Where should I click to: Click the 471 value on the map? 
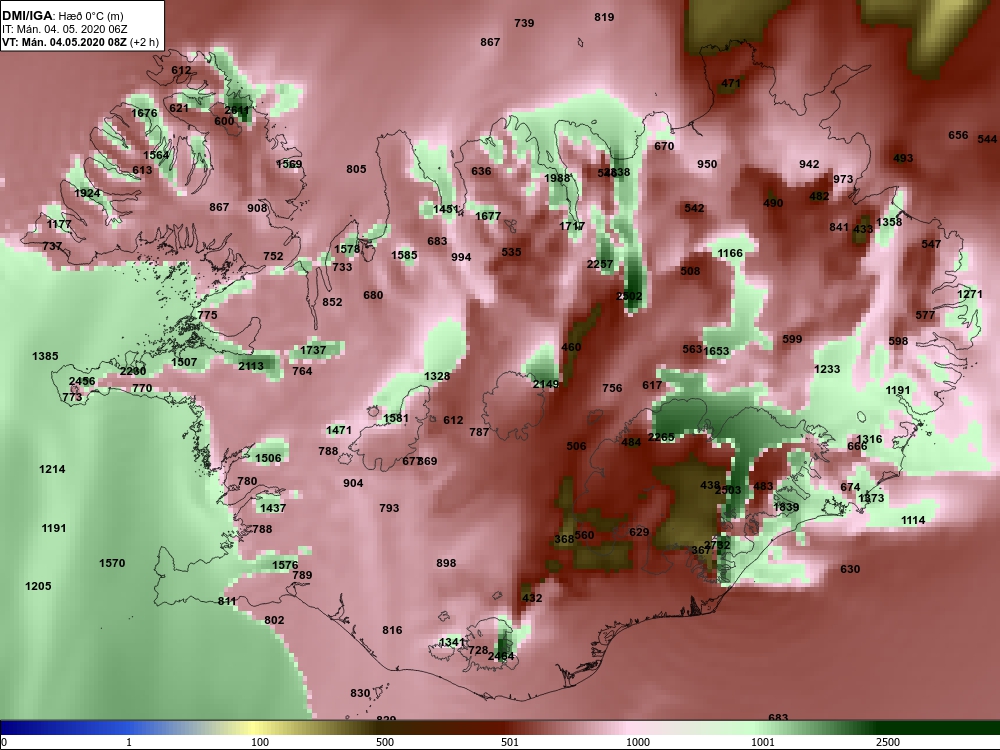(731, 84)
